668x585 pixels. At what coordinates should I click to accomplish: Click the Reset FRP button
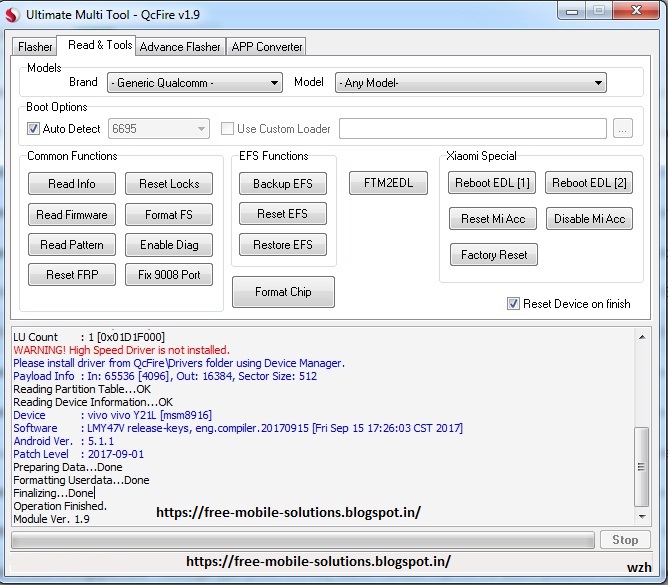pyautogui.click(x=72, y=274)
